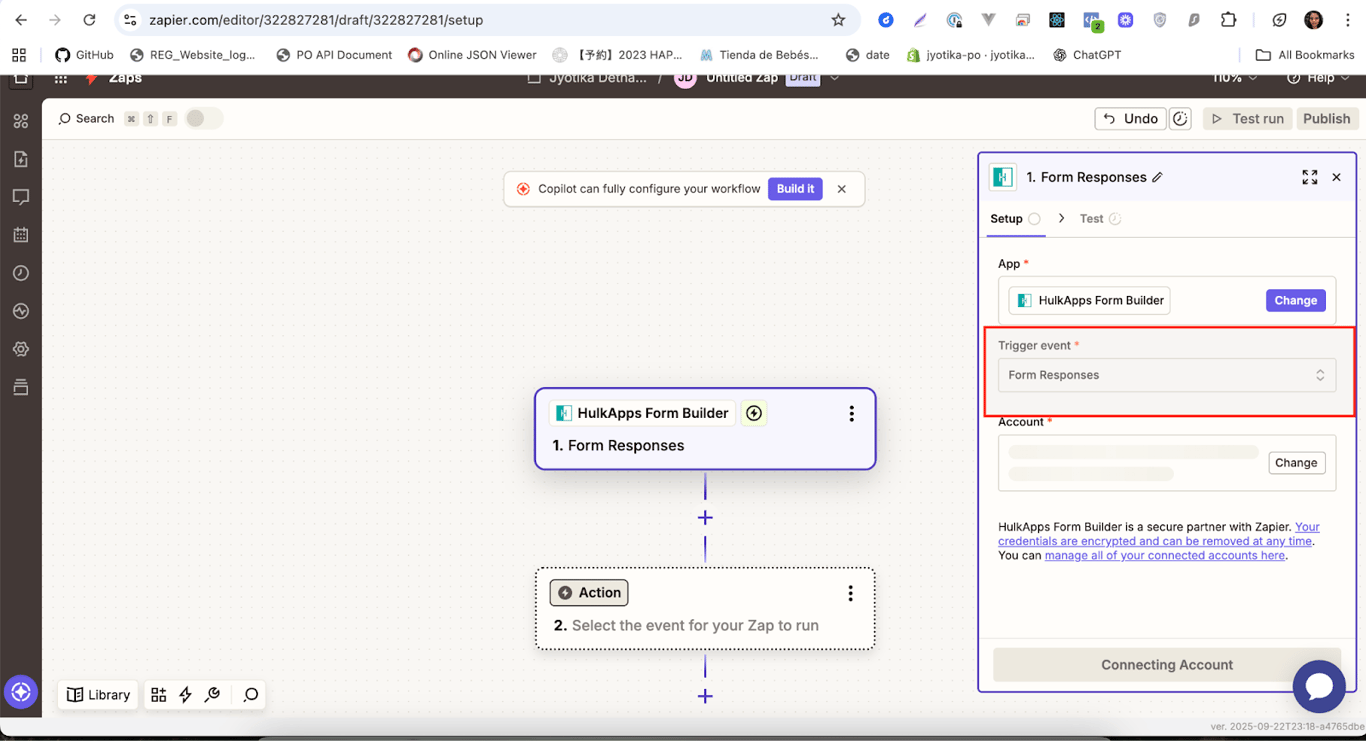Image resolution: width=1366 pixels, height=741 pixels.
Task: Switch to the Test tab
Action: click(x=1100, y=219)
